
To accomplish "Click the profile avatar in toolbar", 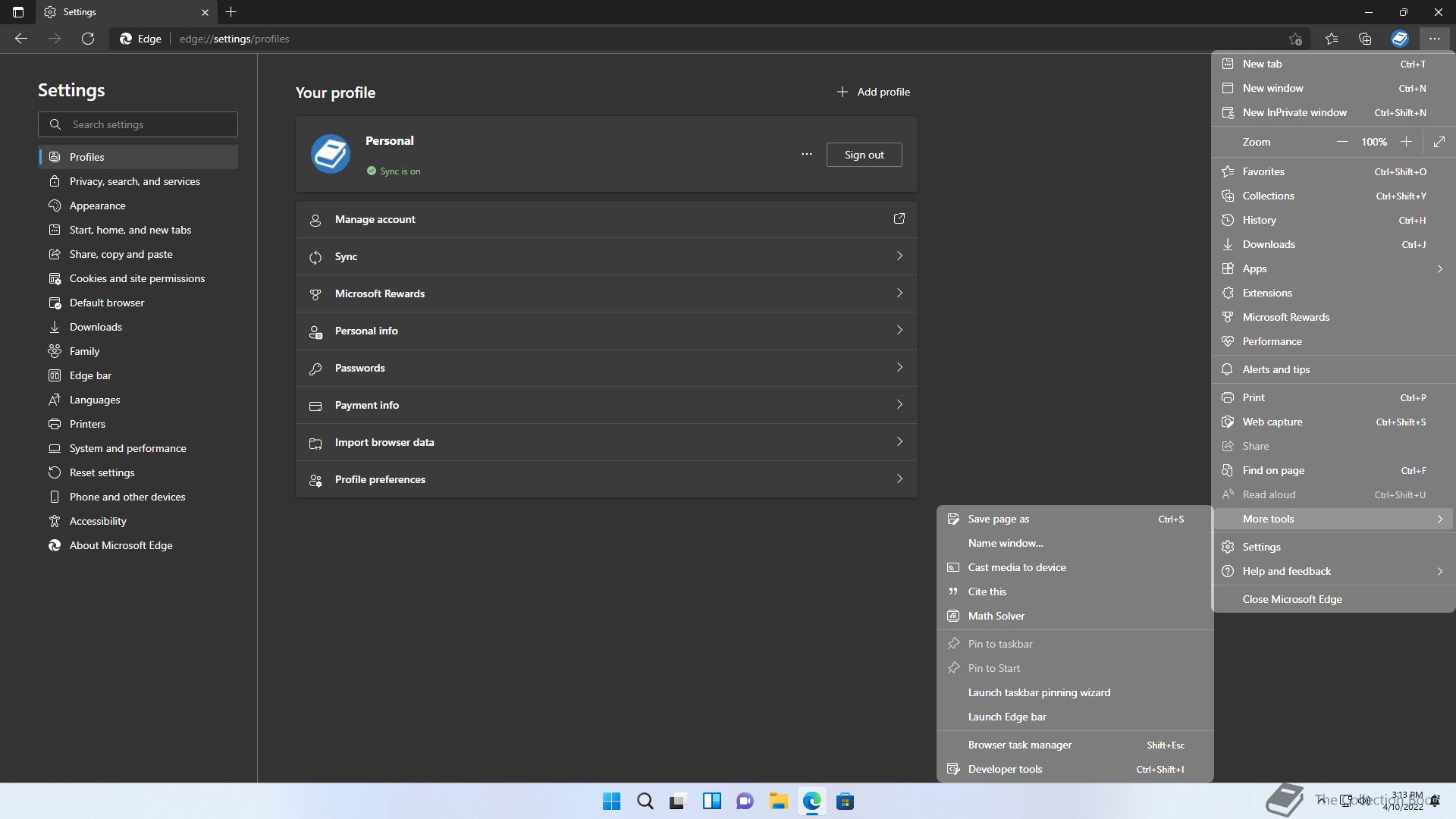I will coord(1400,39).
